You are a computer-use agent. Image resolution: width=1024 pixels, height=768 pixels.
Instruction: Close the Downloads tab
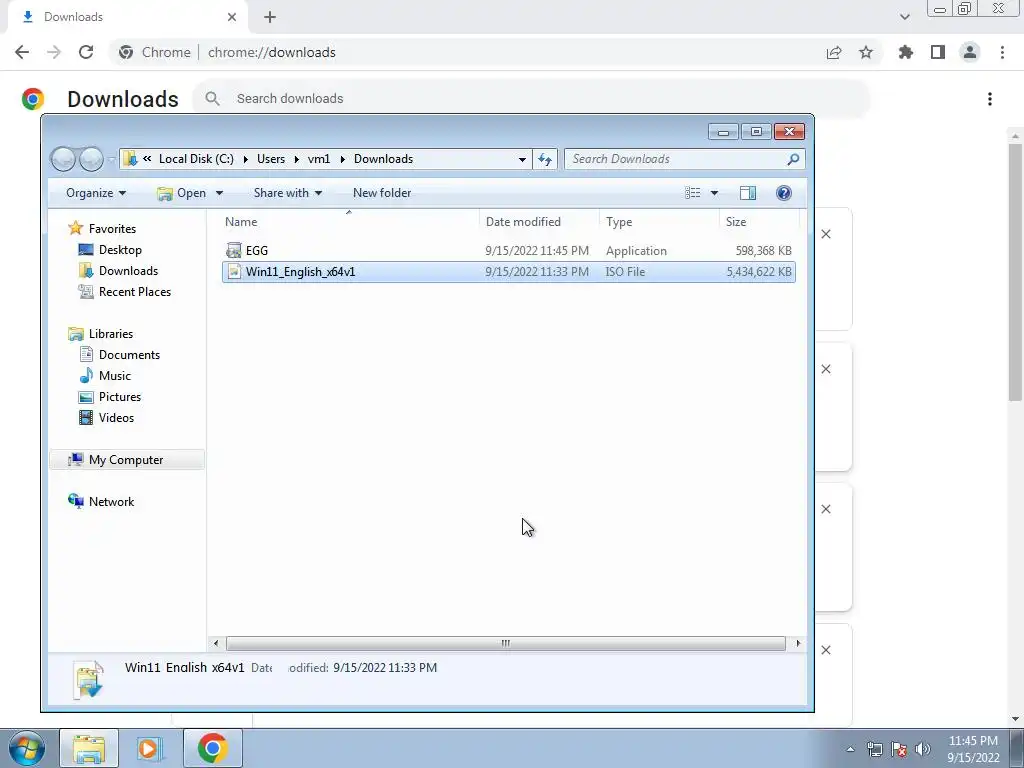(232, 17)
